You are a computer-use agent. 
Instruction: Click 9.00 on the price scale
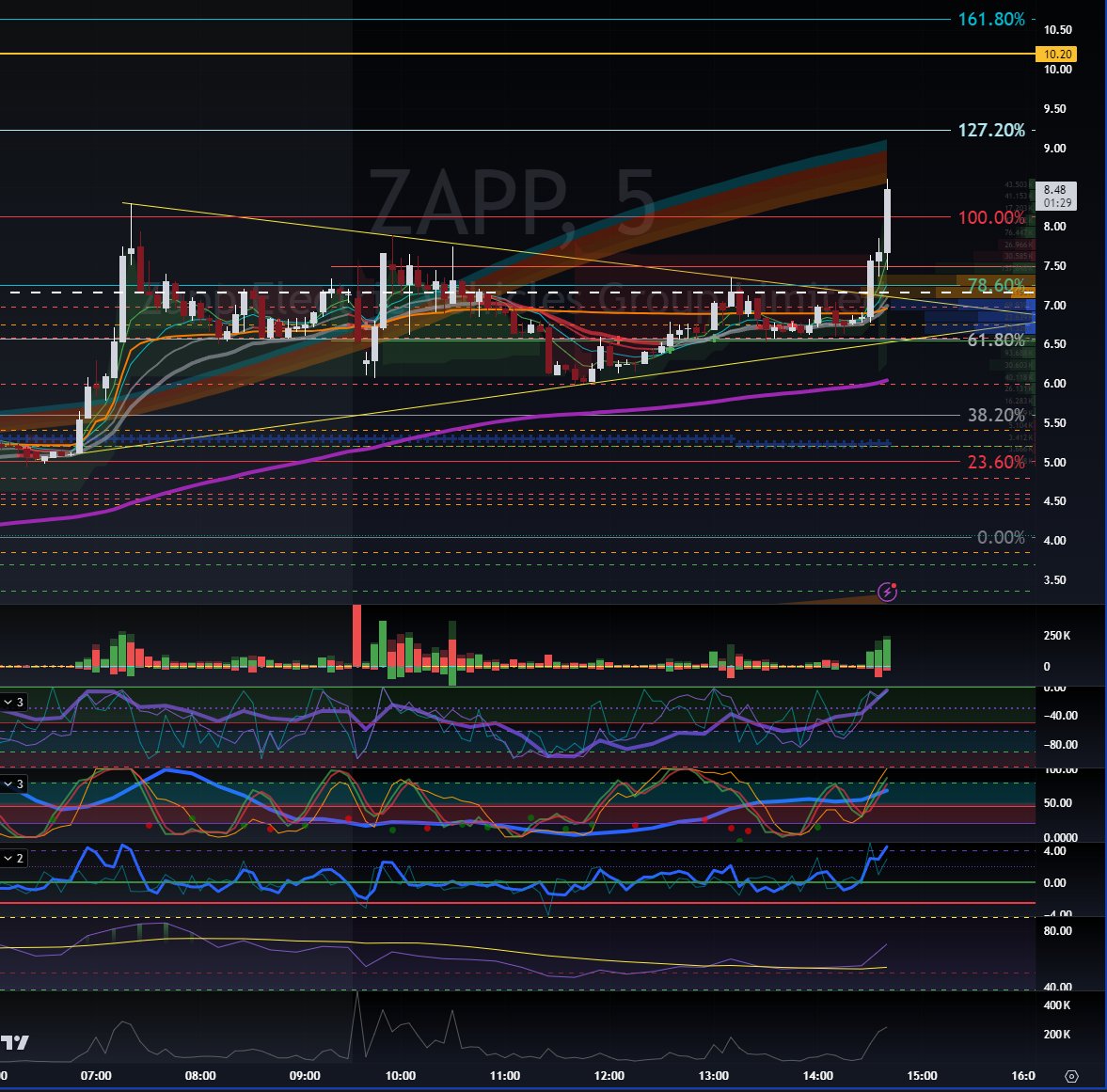click(x=1054, y=149)
